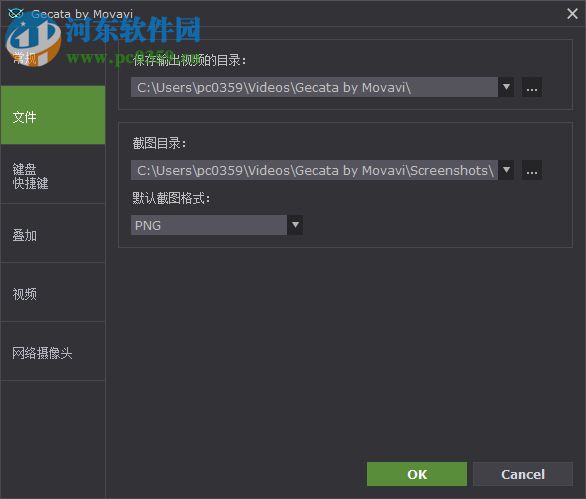This screenshot has height=499, width=586.
Task: Browse for output video folder with ... button
Action: click(531, 87)
